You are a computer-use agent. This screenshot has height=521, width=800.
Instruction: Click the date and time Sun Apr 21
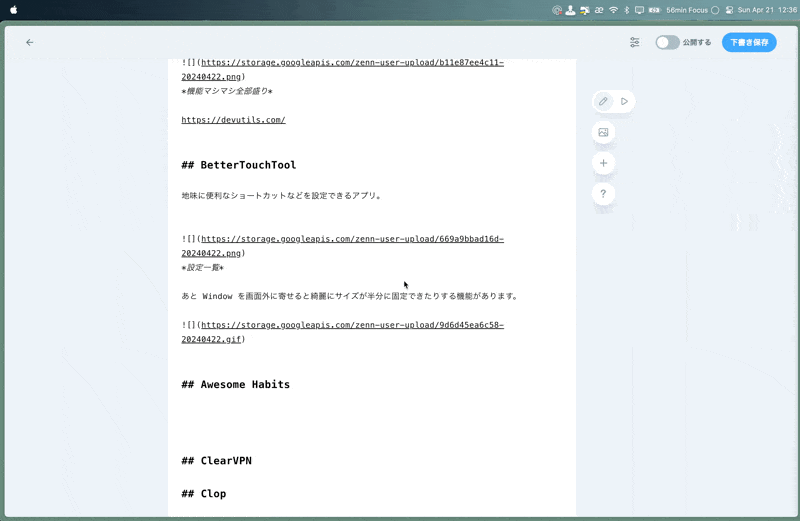[767, 10]
